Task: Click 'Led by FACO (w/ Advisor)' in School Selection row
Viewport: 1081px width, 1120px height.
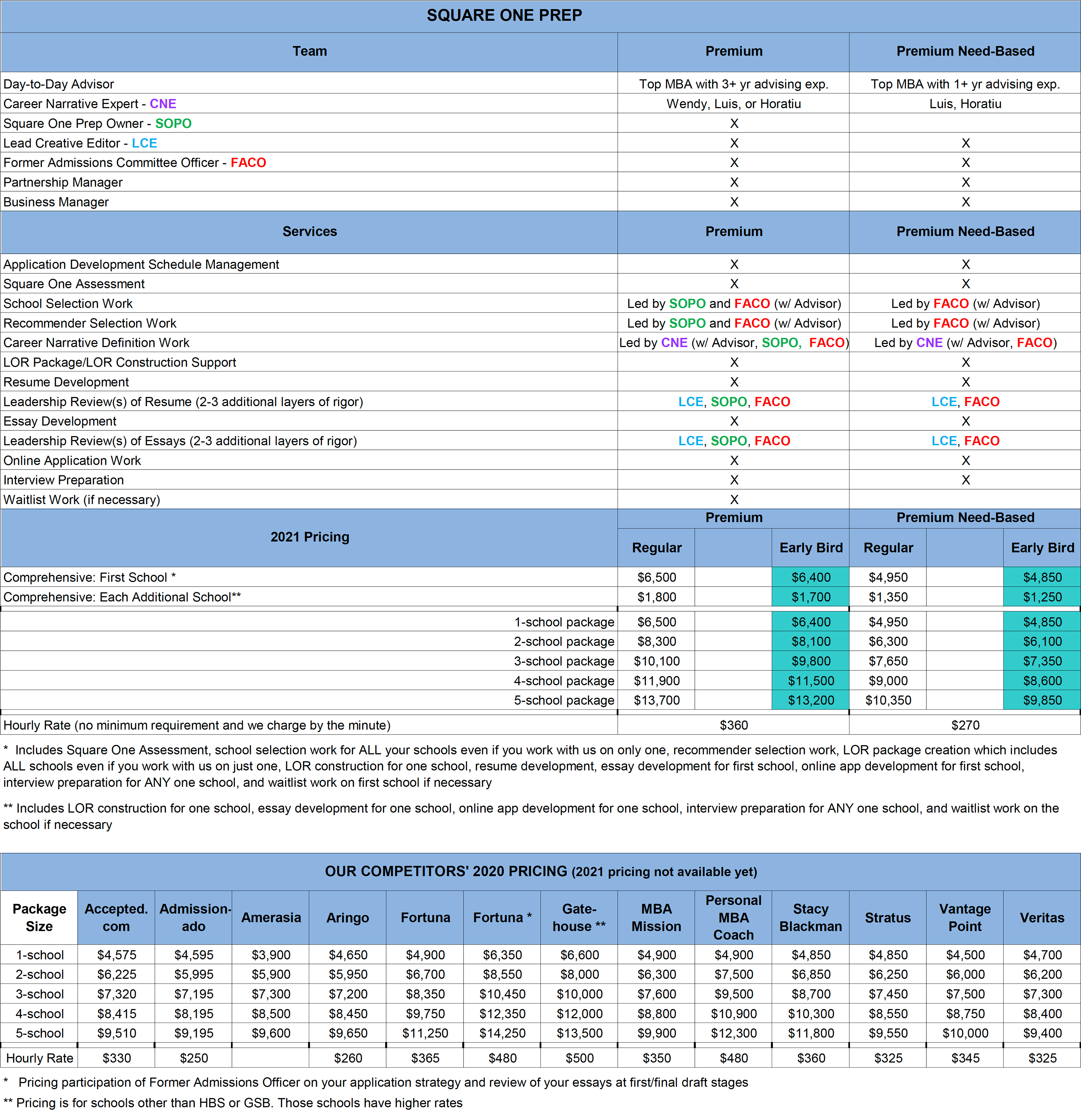Action: click(965, 304)
